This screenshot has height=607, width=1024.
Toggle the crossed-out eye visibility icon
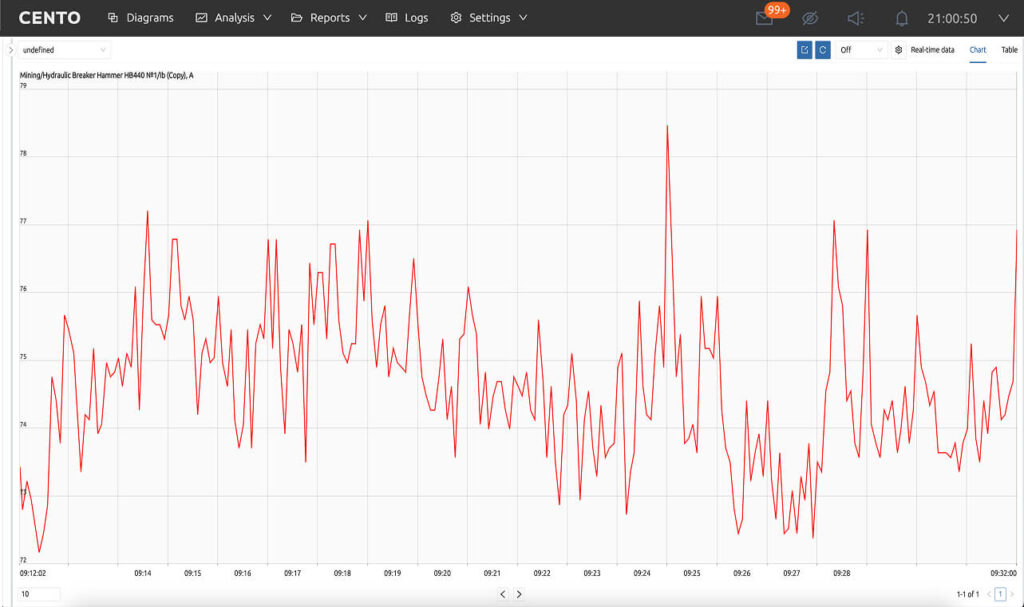[x=810, y=18]
